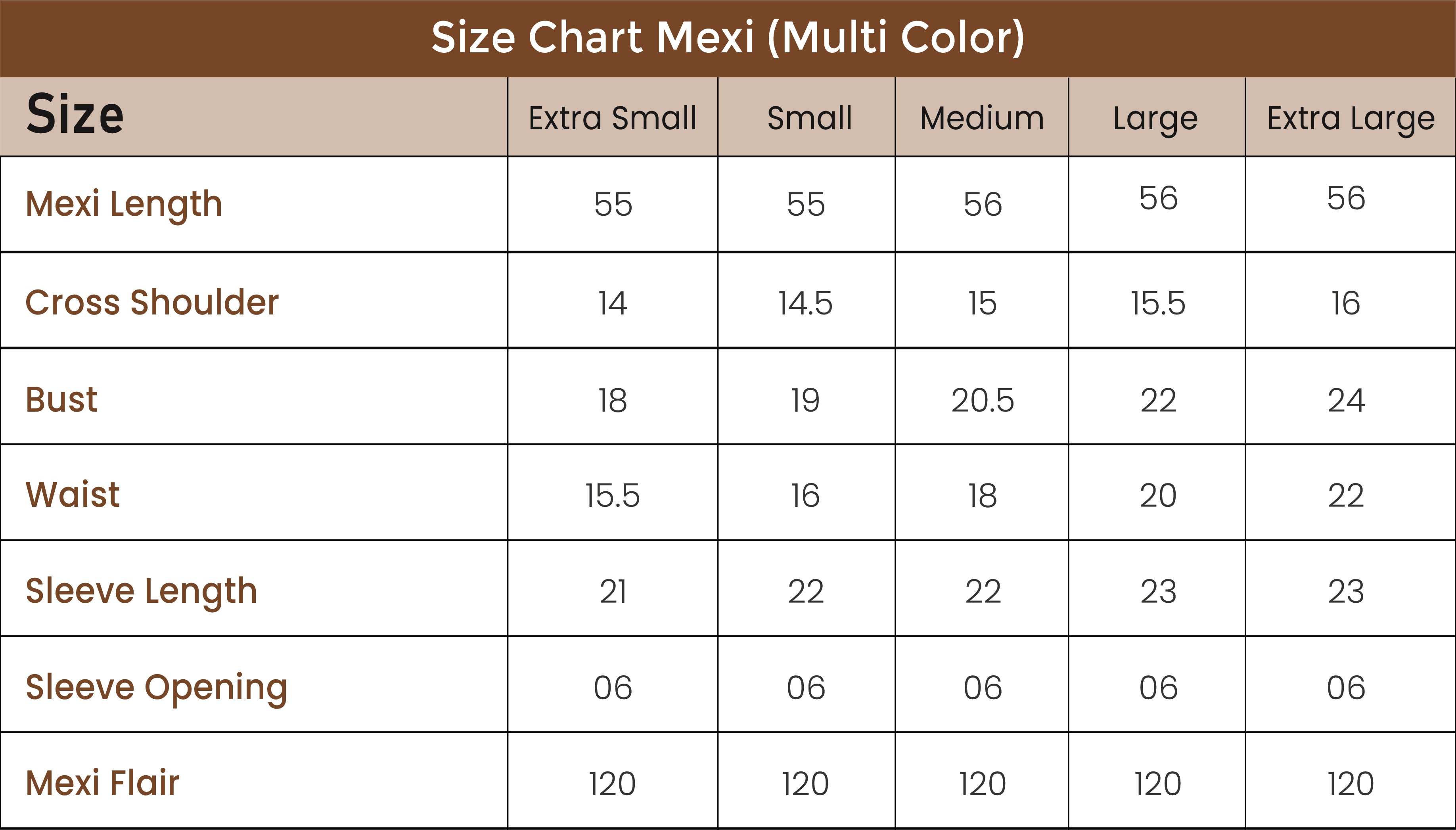Click the Waist row label
The width and height of the screenshot is (1456, 830).
[73, 494]
